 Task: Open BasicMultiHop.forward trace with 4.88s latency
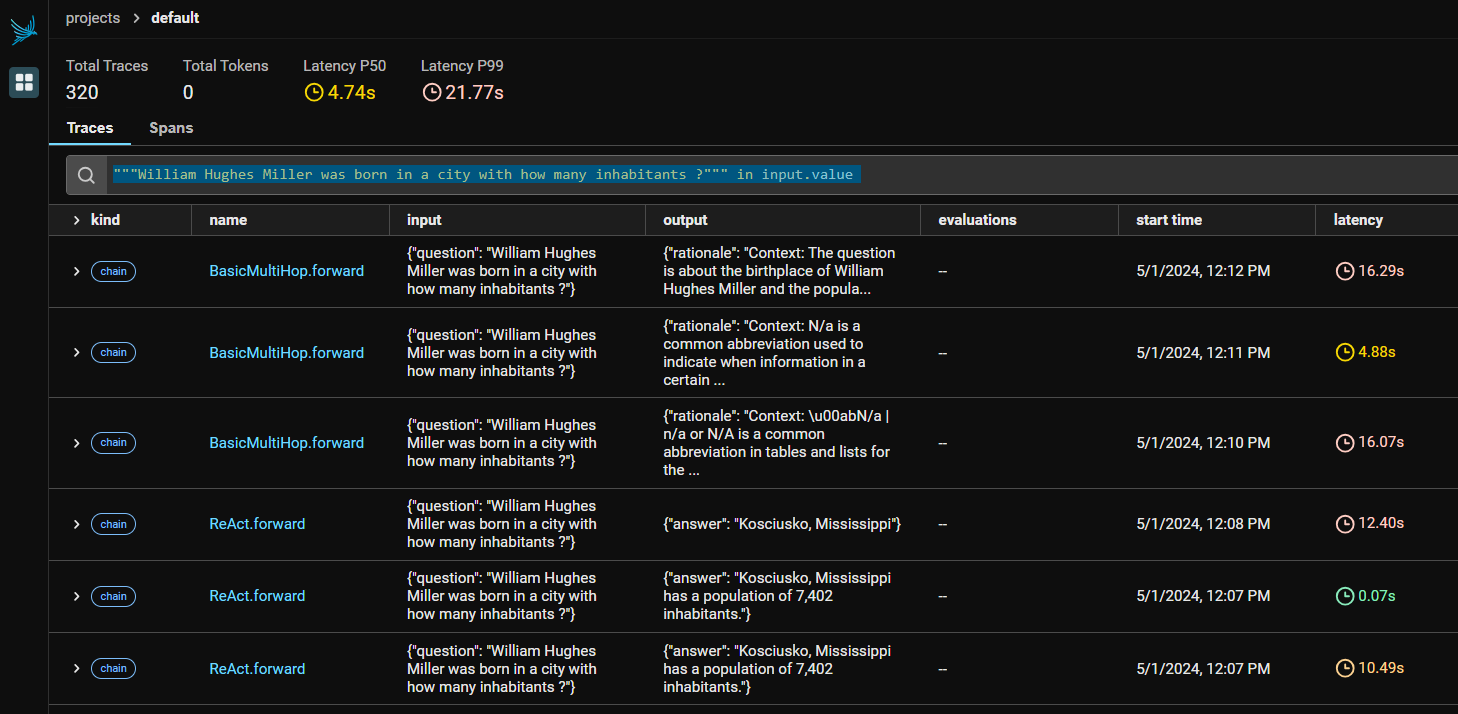[x=286, y=352]
